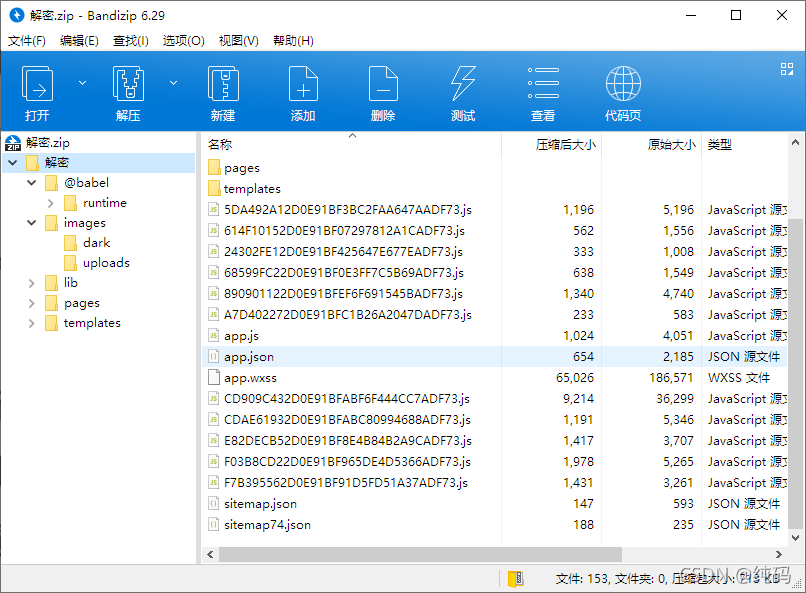Open the 编辑(E) menu
Screen dimensions: 806x593
(79, 41)
